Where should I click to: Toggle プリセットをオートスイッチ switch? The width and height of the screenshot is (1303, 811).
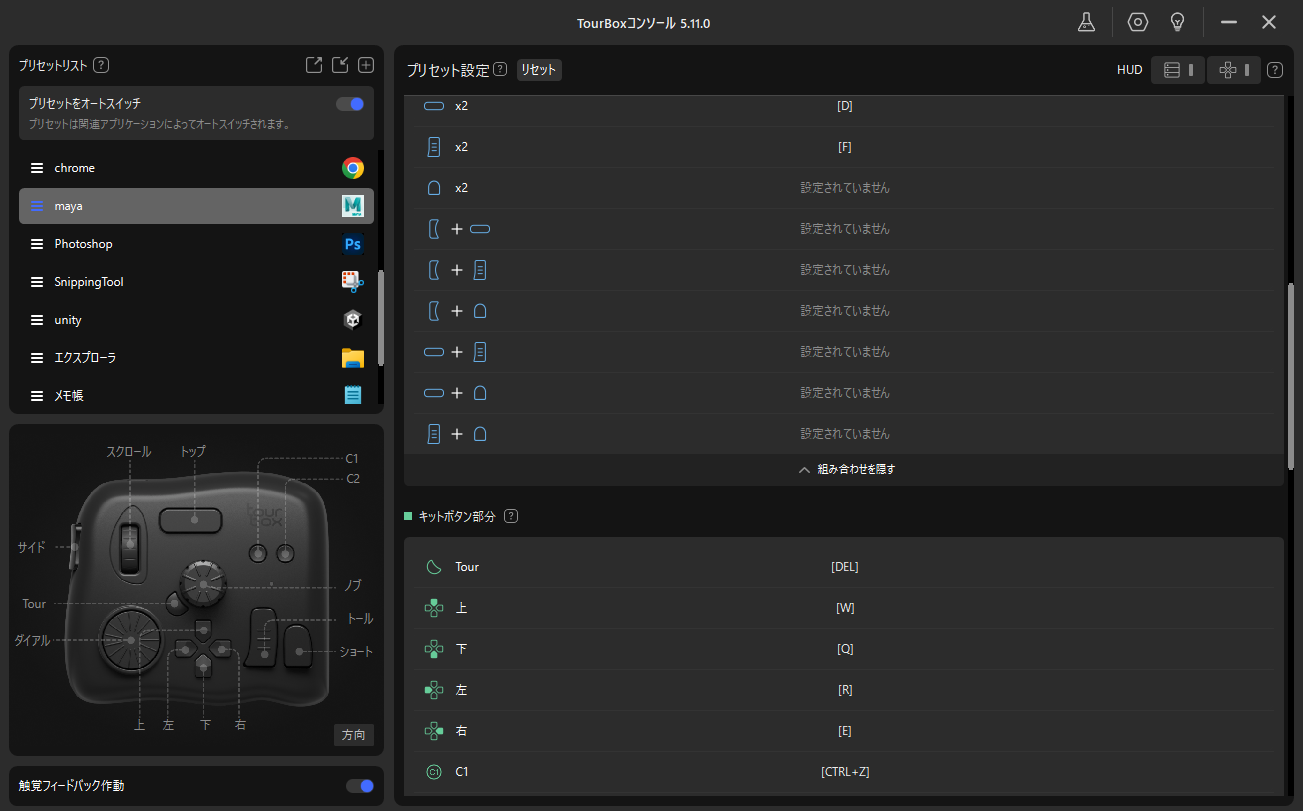(x=350, y=104)
